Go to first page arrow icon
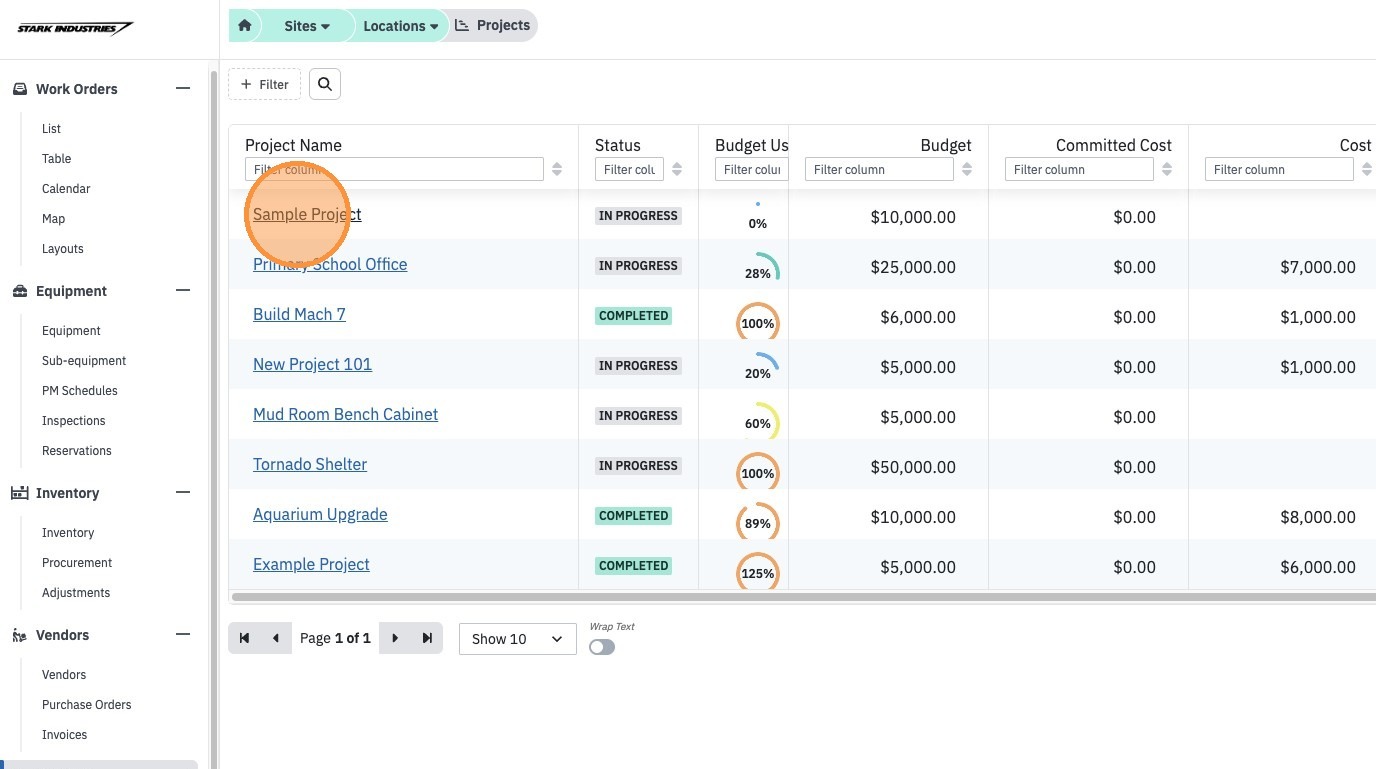This screenshot has height=769, width=1376. tap(244, 638)
